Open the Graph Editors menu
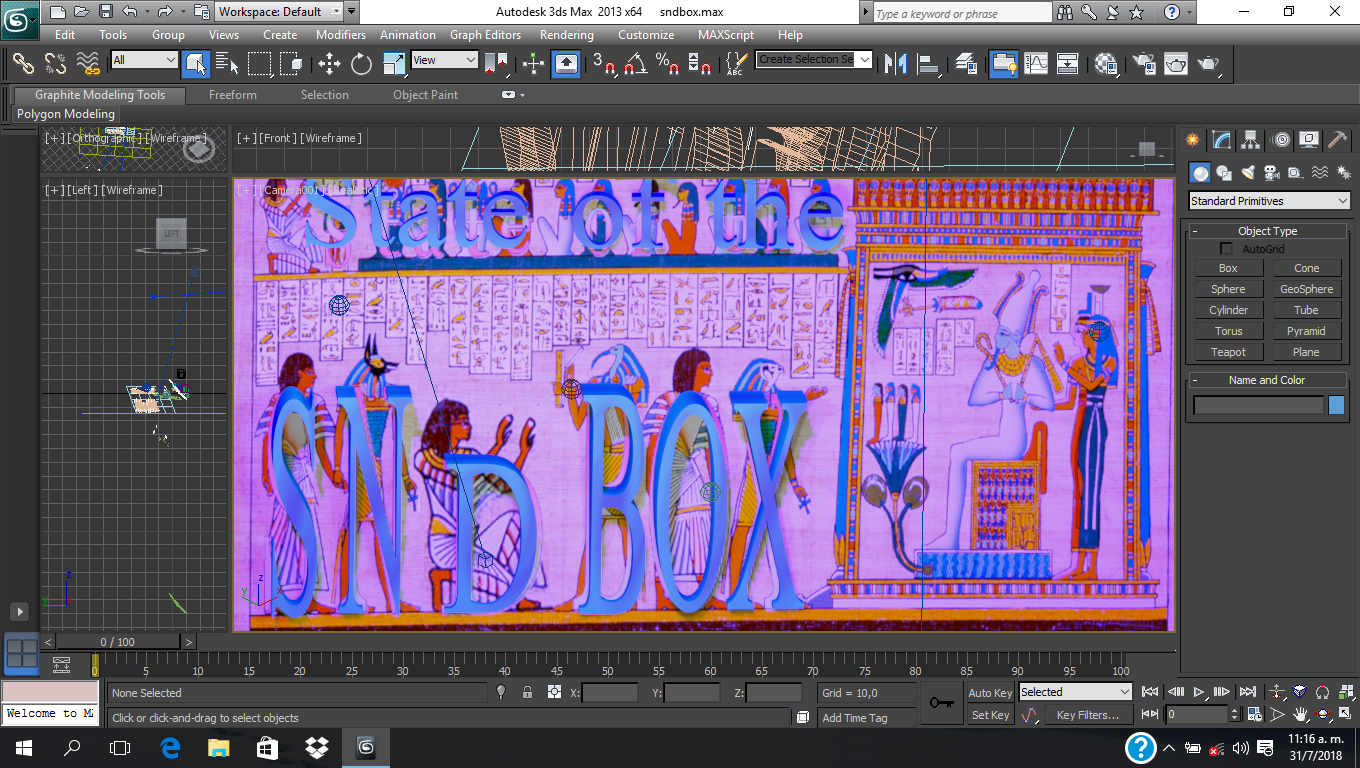This screenshot has height=768, width=1360. click(485, 35)
